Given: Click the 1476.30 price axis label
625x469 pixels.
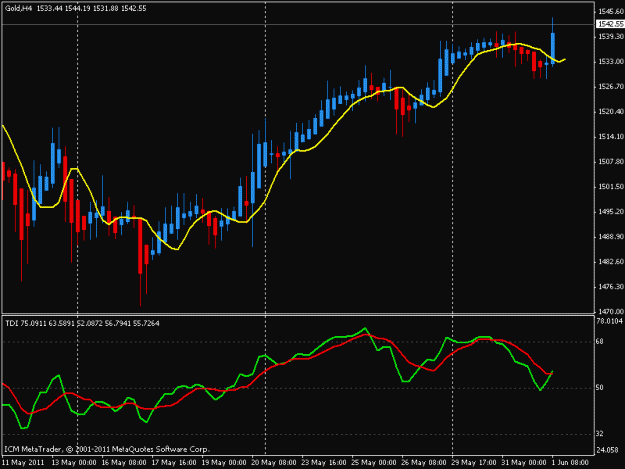Looking at the screenshot, I should tap(611, 287).
